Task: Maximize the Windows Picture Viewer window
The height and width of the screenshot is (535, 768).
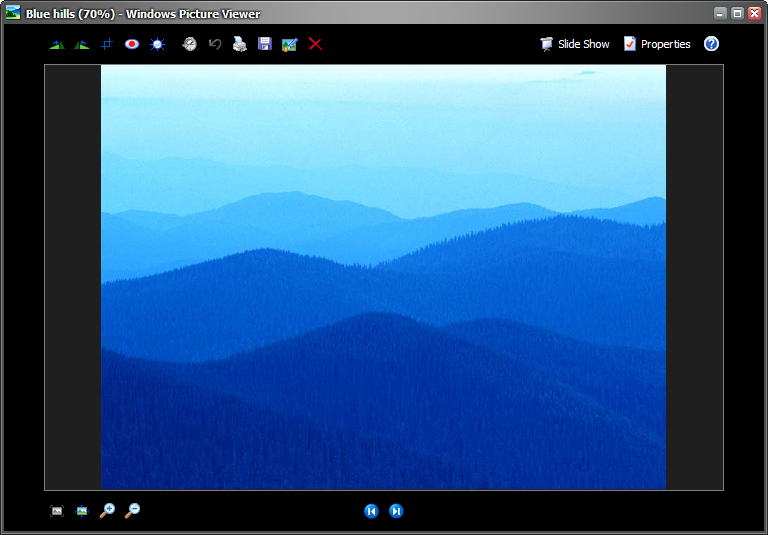Action: (737, 13)
